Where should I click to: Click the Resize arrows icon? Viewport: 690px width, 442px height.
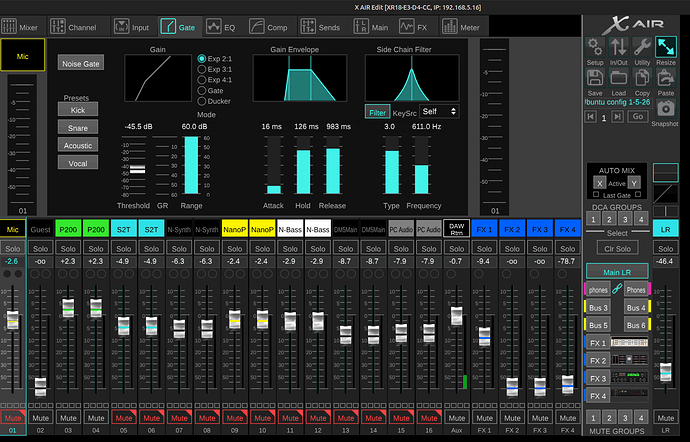[x=666, y=47]
